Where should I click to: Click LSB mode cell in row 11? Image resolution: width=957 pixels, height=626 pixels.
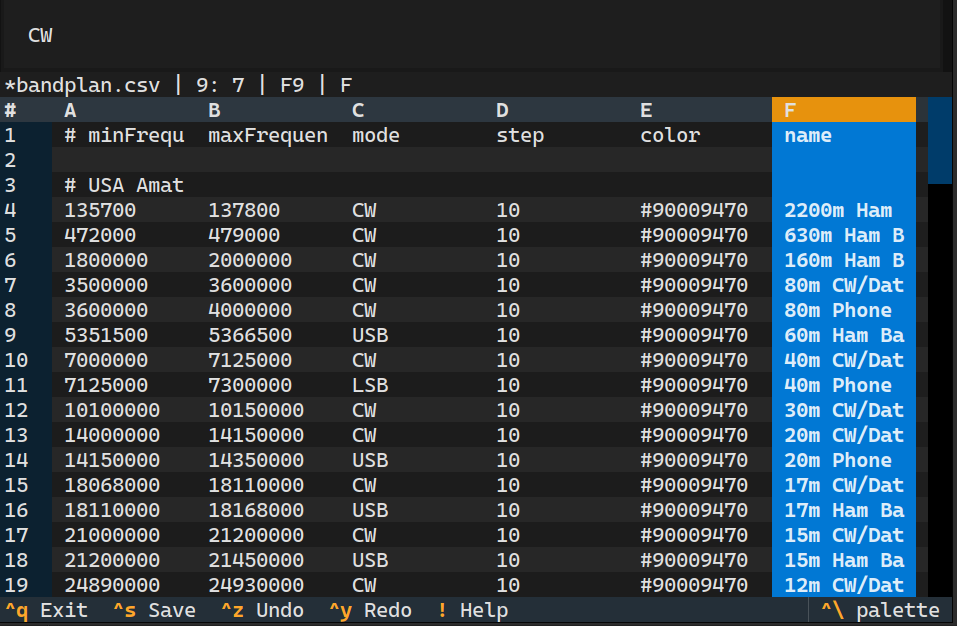[x=411, y=385]
